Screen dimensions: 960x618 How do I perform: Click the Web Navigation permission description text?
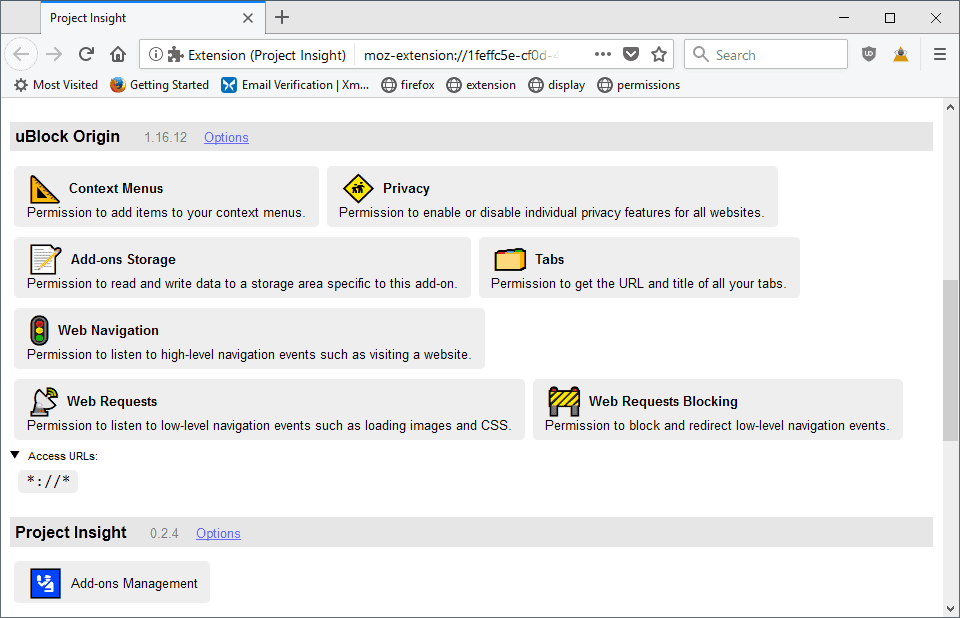click(x=249, y=355)
